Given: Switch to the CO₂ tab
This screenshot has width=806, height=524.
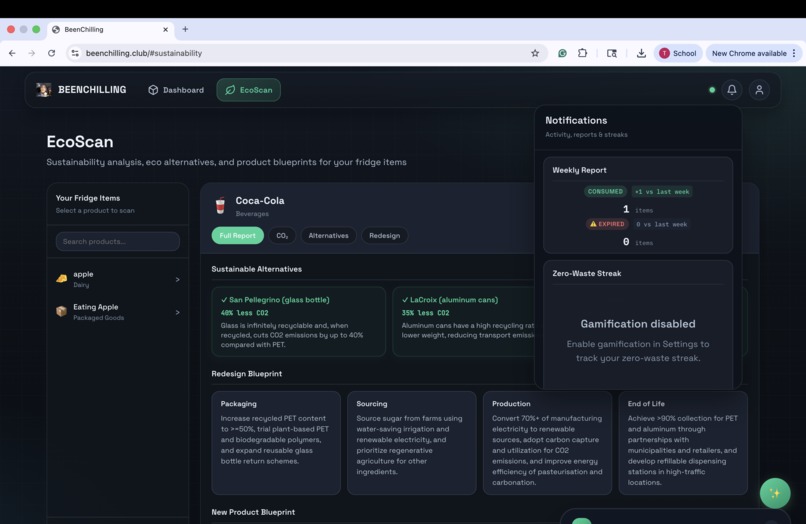Looking at the screenshot, I should coord(282,236).
